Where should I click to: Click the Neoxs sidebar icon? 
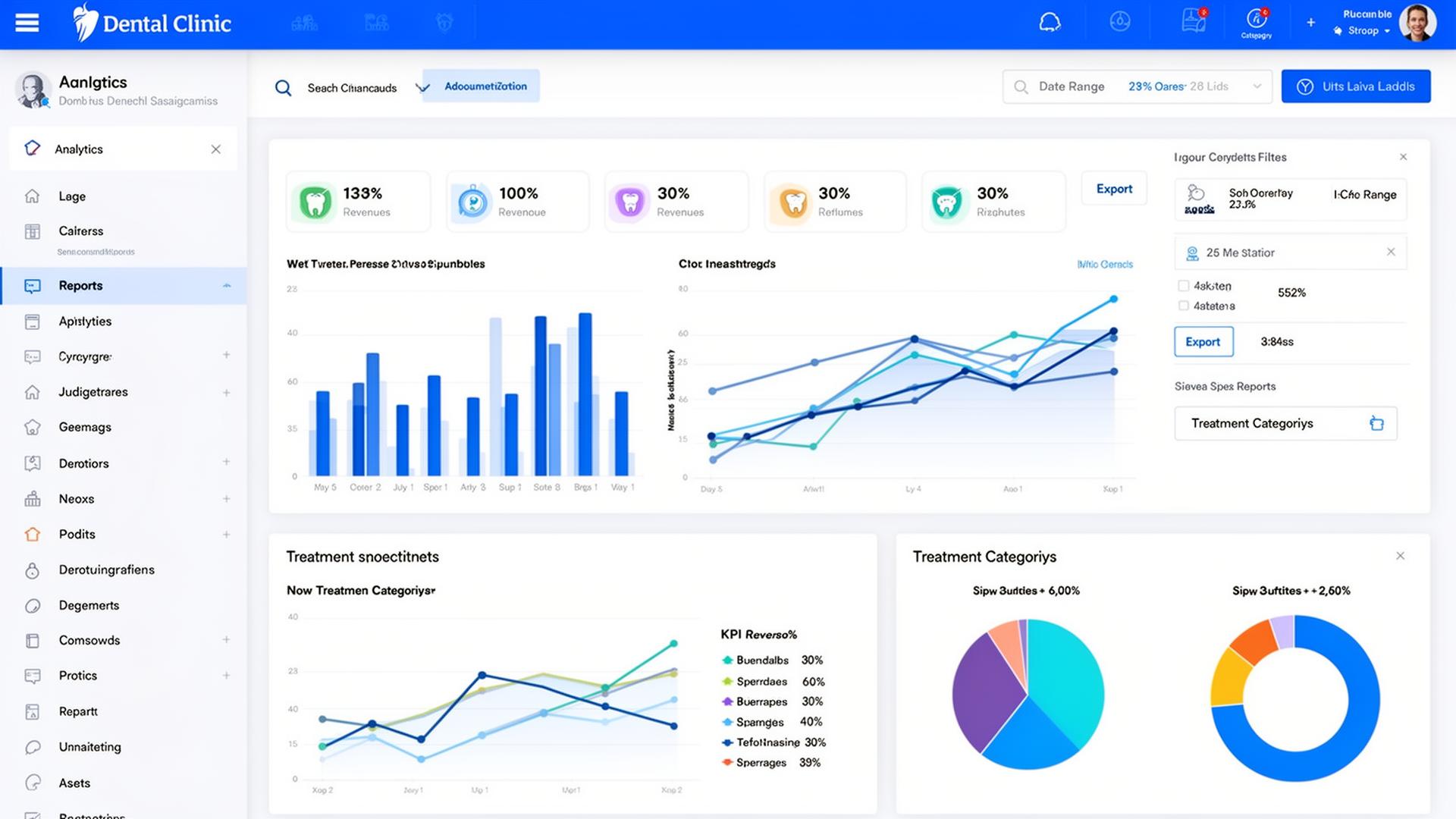click(x=33, y=499)
